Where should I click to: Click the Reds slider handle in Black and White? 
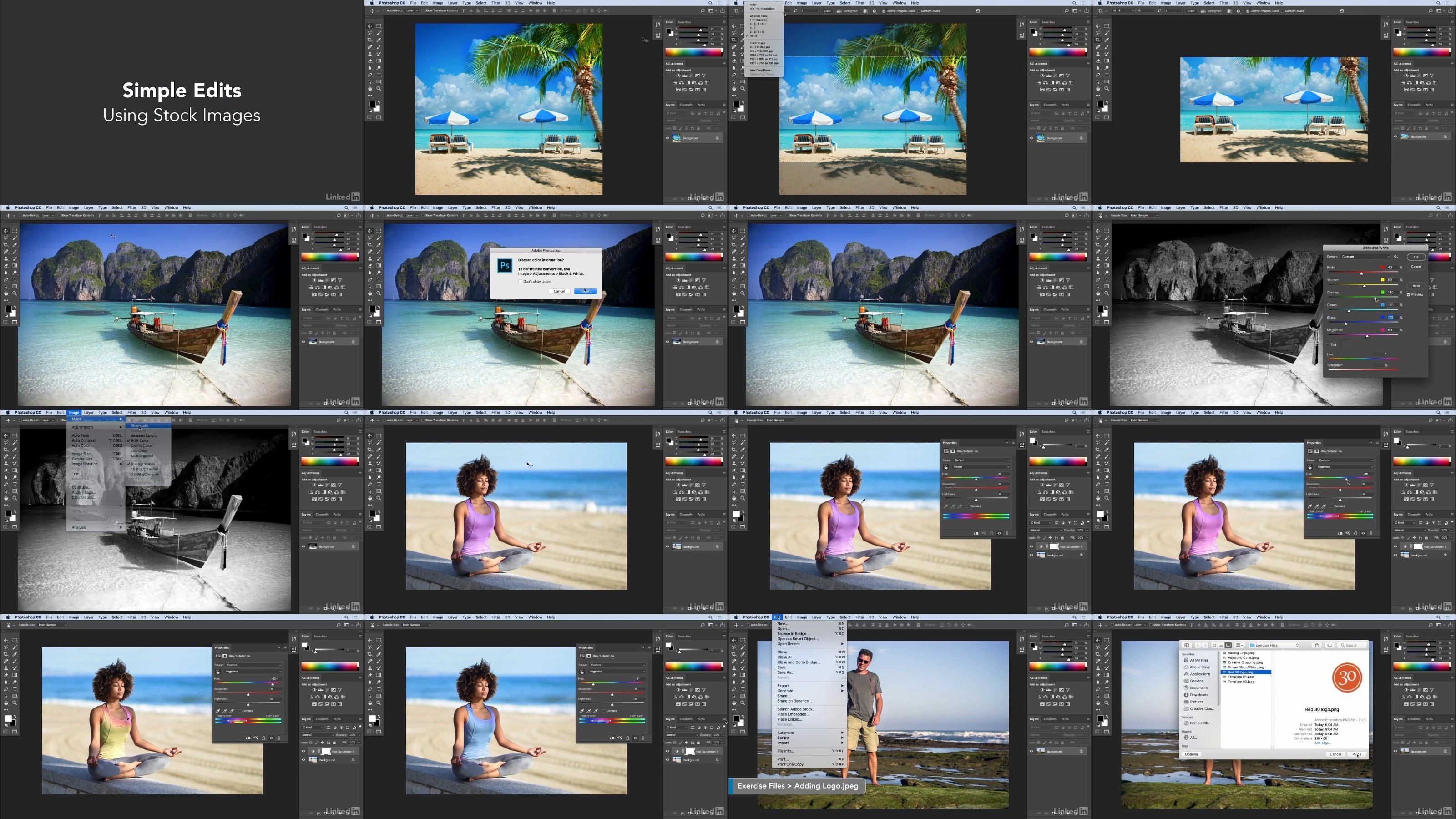[1362, 273]
